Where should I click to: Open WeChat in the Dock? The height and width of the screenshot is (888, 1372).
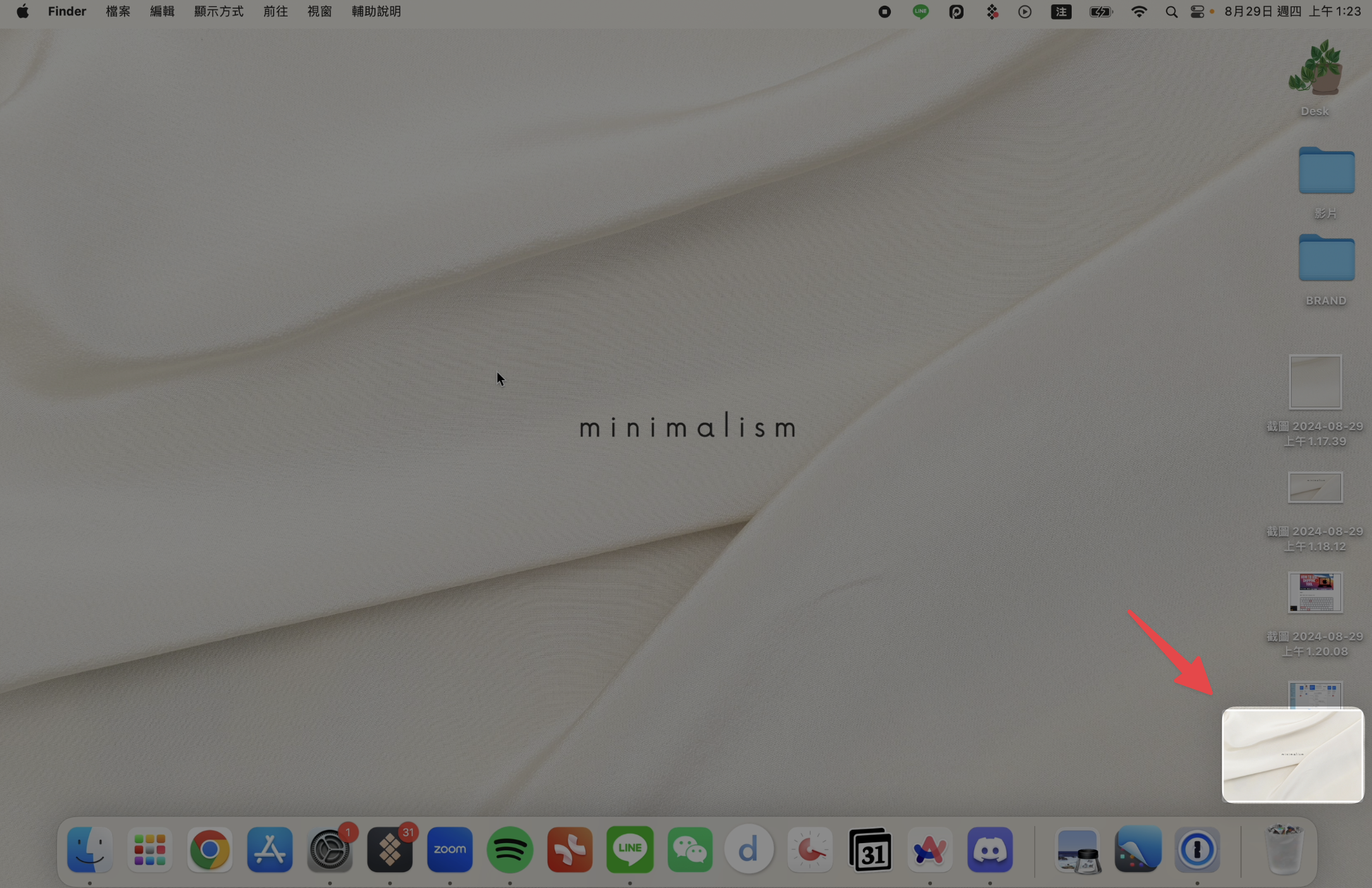[x=690, y=849]
